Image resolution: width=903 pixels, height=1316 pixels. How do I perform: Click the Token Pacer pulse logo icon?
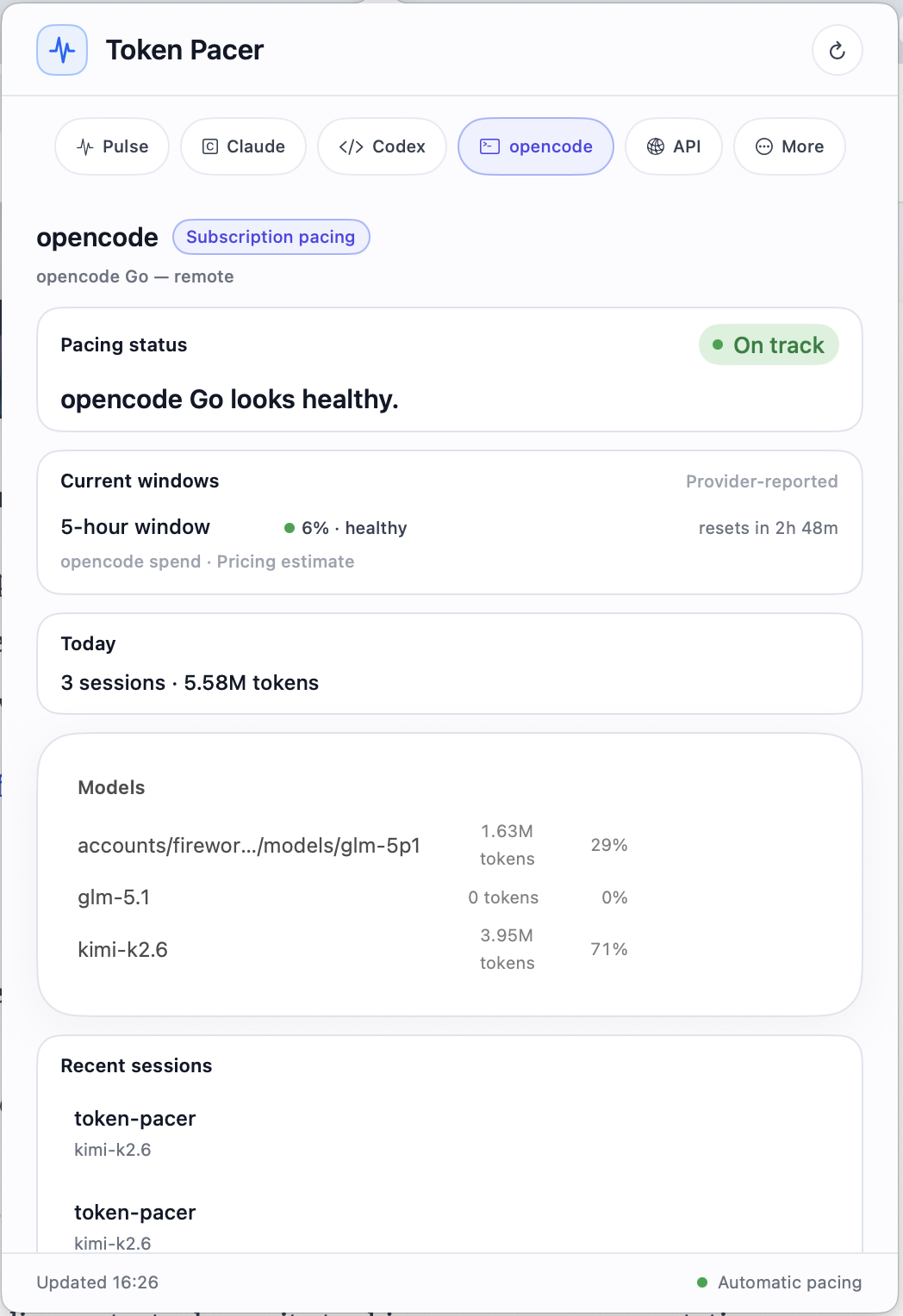(x=62, y=50)
